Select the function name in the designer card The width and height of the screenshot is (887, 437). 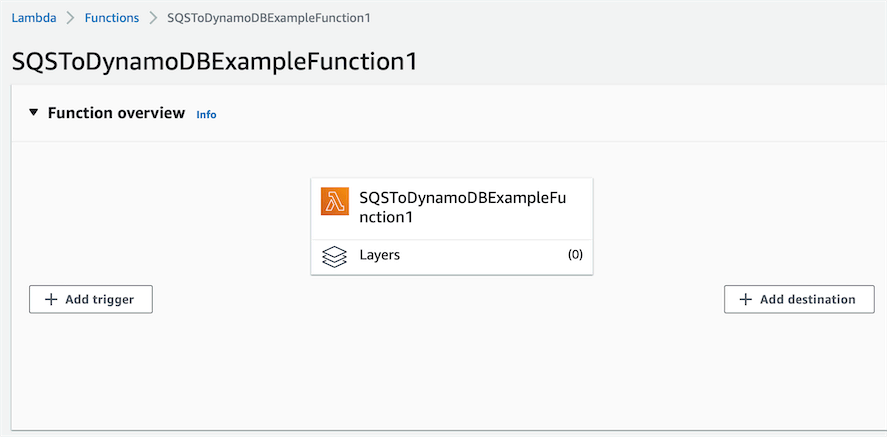462,207
